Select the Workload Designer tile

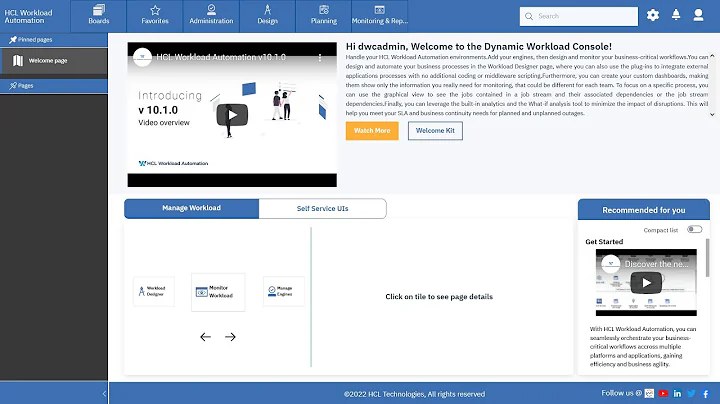click(154, 291)
